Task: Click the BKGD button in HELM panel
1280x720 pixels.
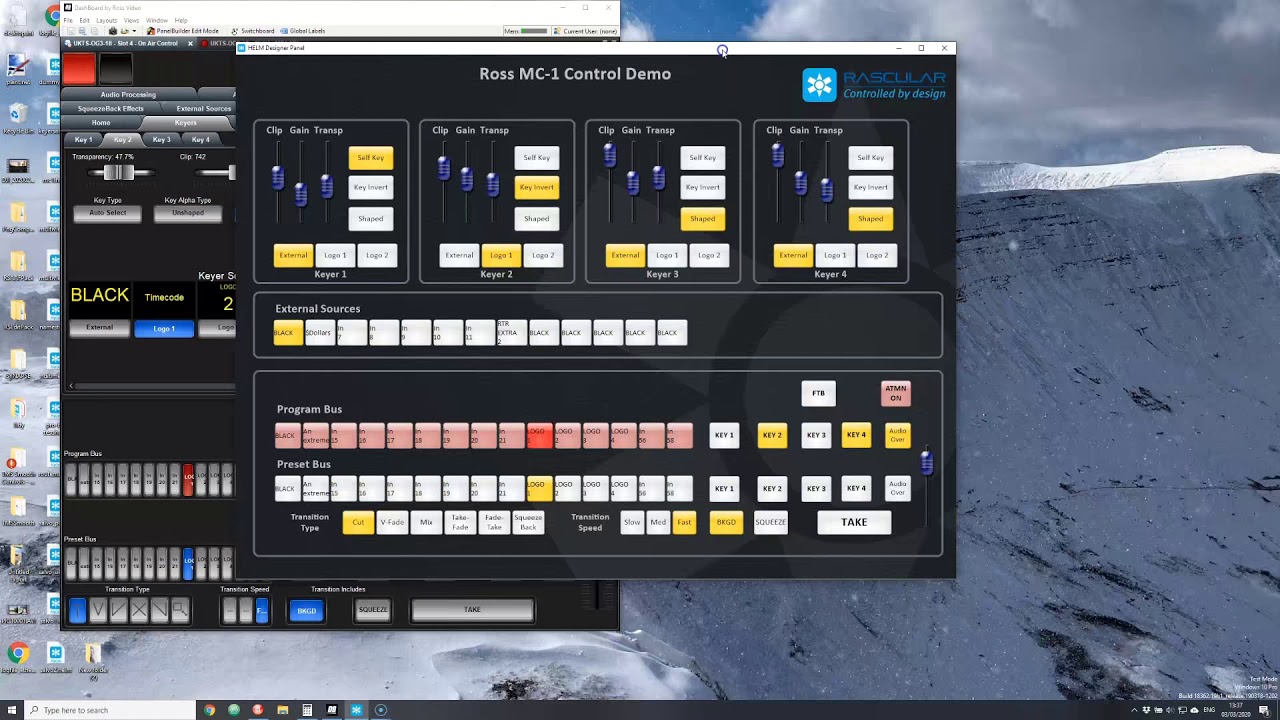Action: [726, 522]
